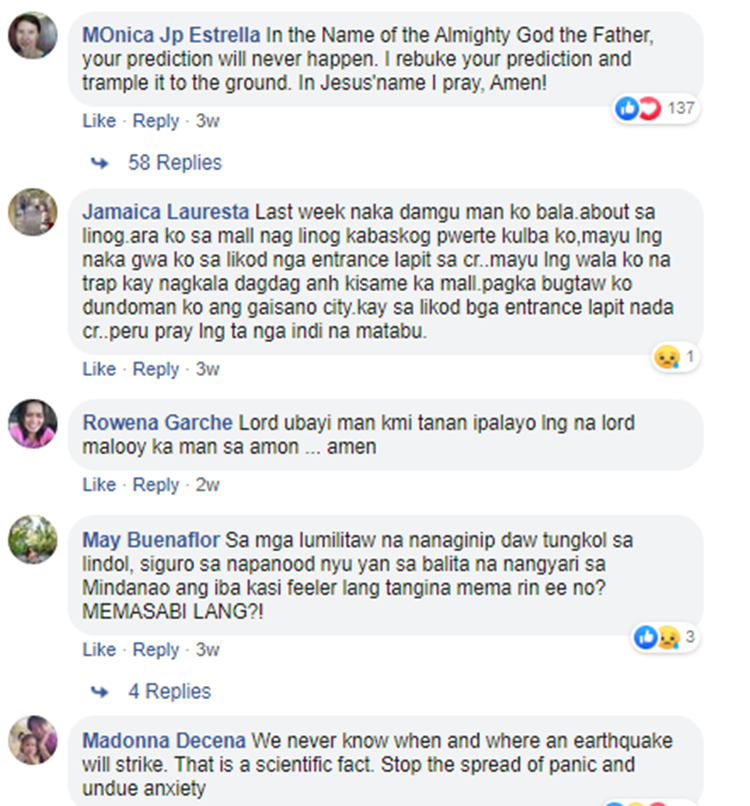The image size is (750, 806).
Task: Click the sad emoji reaction on Jamaica's comment
Action: click(x=667, y=357)
